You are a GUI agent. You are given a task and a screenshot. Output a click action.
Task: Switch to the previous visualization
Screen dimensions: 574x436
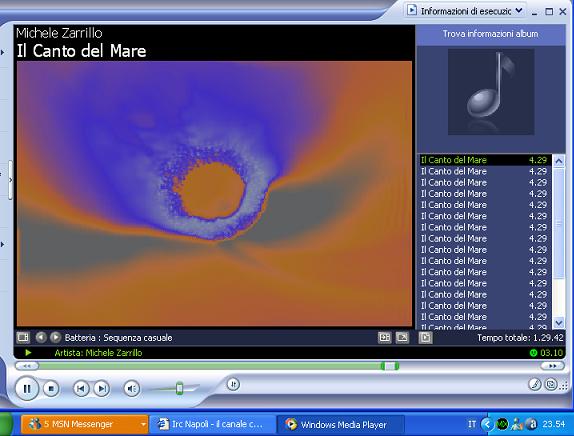pos(41,337)
